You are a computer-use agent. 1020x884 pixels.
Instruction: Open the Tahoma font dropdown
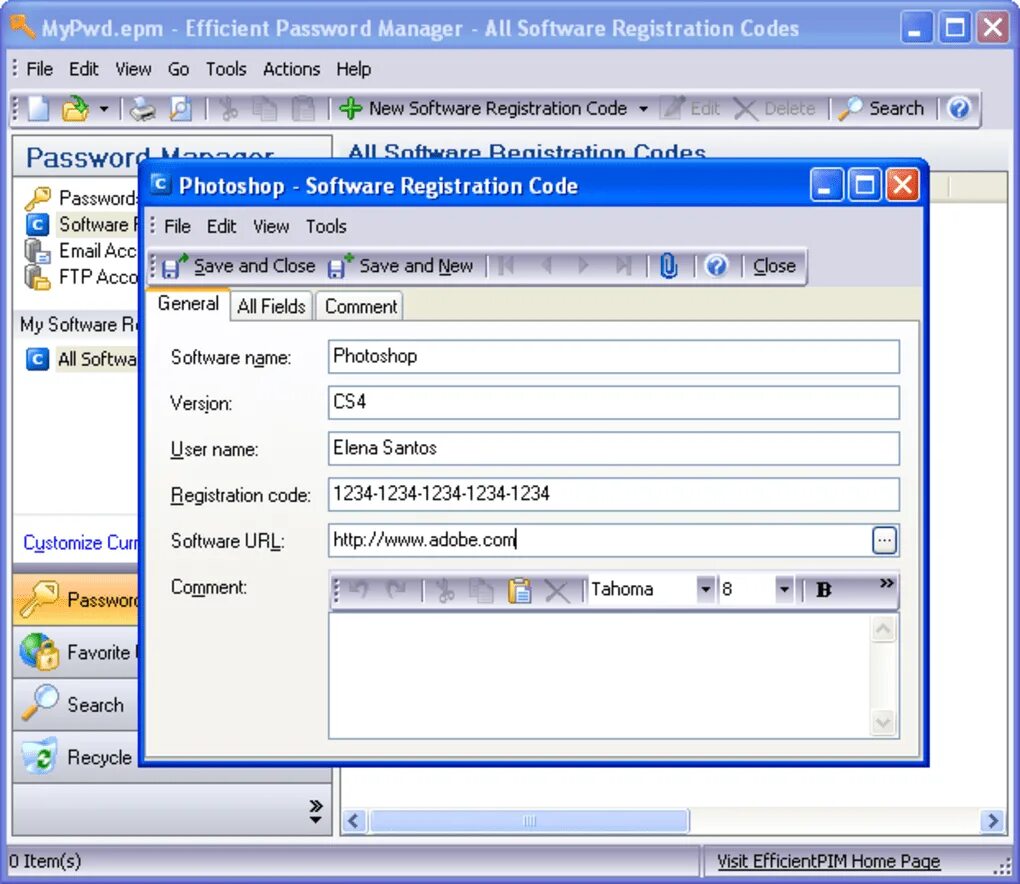(705, 589)
